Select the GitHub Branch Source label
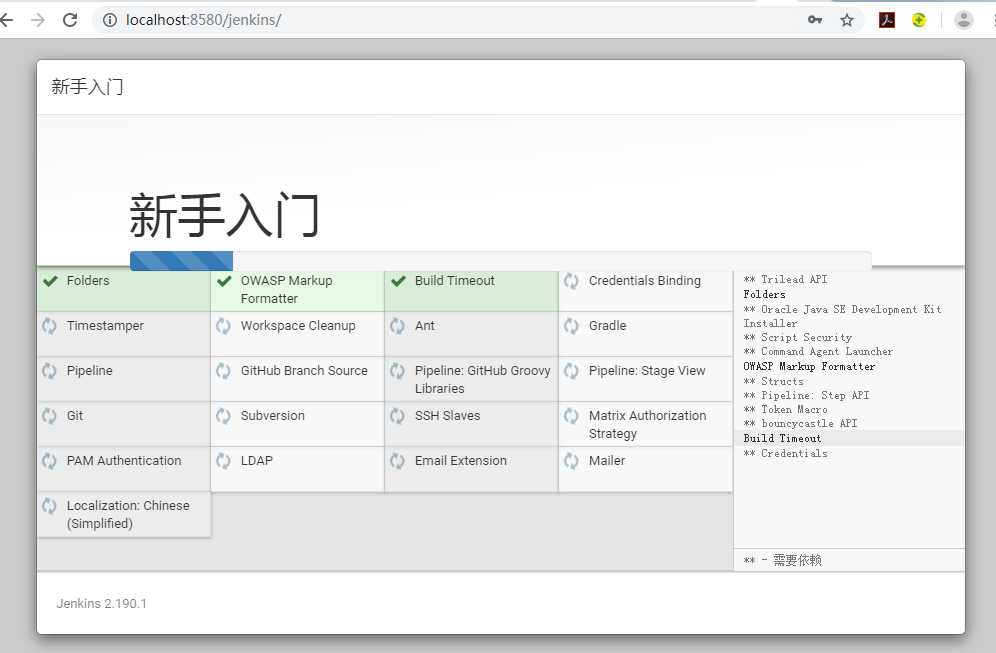The width and height of the screenshot is (996, 653). tap(304, 371)
